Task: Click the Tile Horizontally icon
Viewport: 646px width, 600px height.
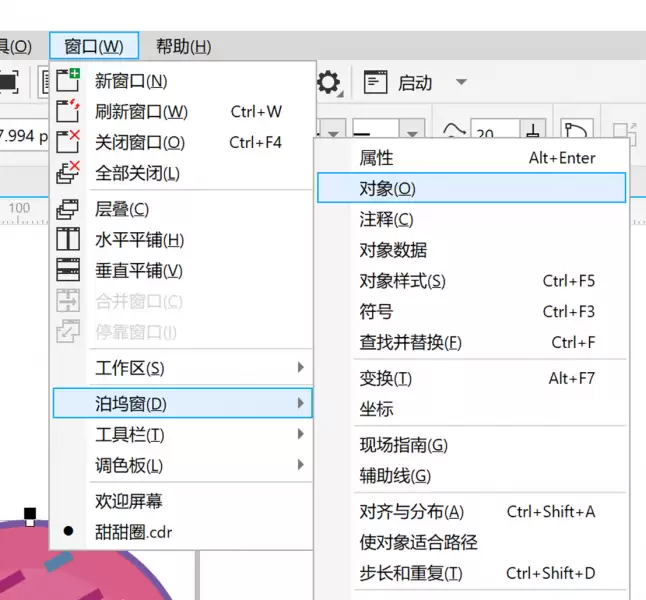Action: (68, 239)
